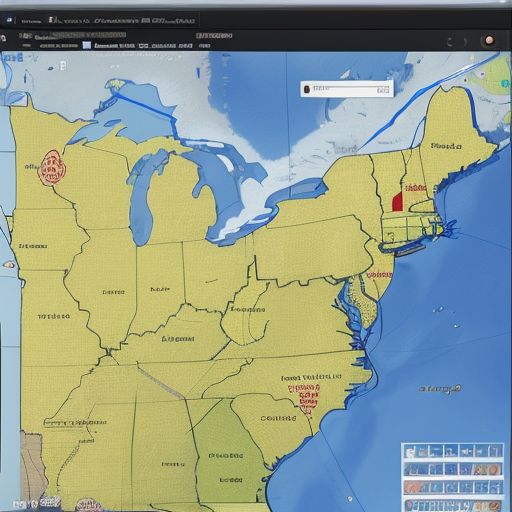This screenshot has width=512, height=512.
Task: Click the last icon in the legend's third row
Action: (497, 487)
